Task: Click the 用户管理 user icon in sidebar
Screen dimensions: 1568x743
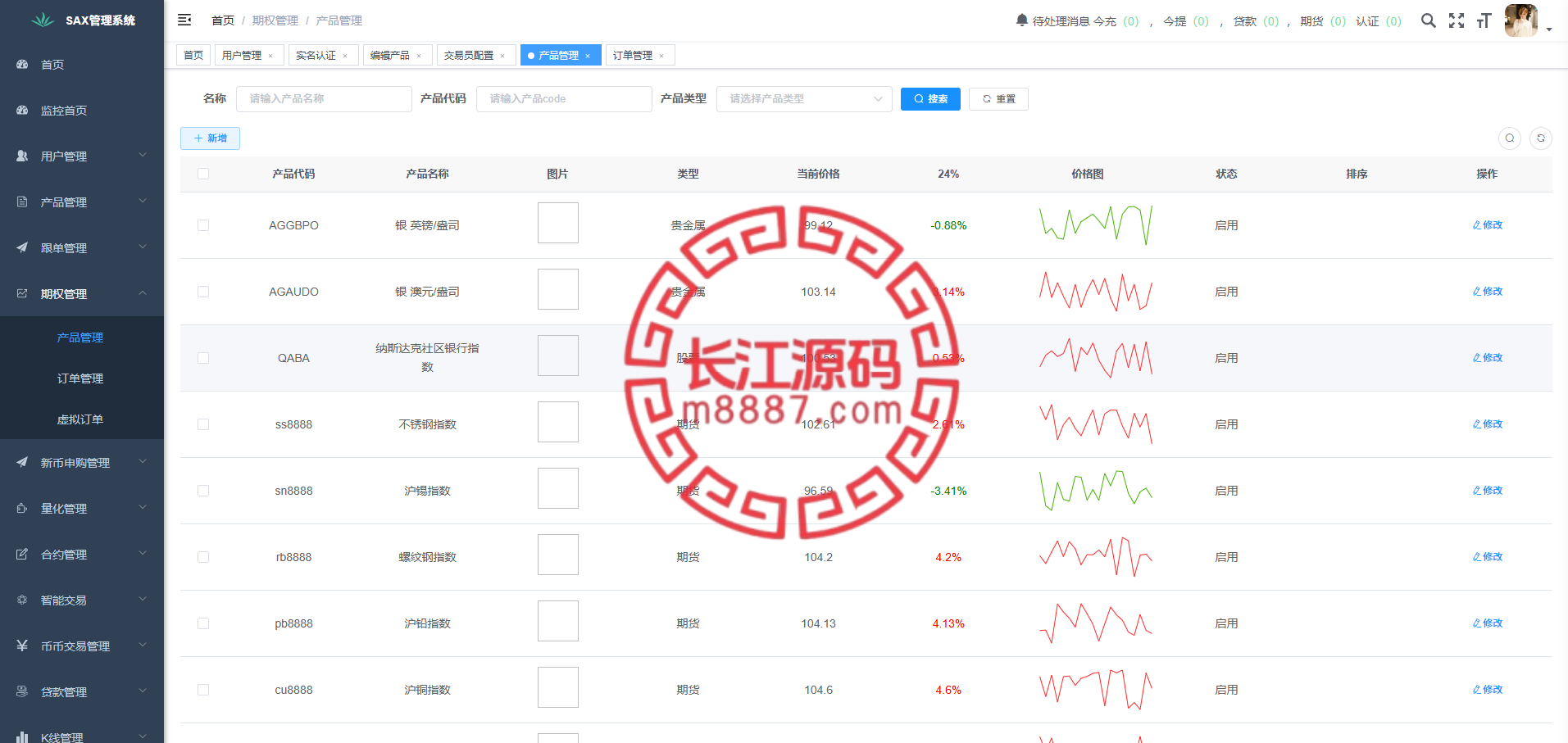Action: (x=22, y=156)
